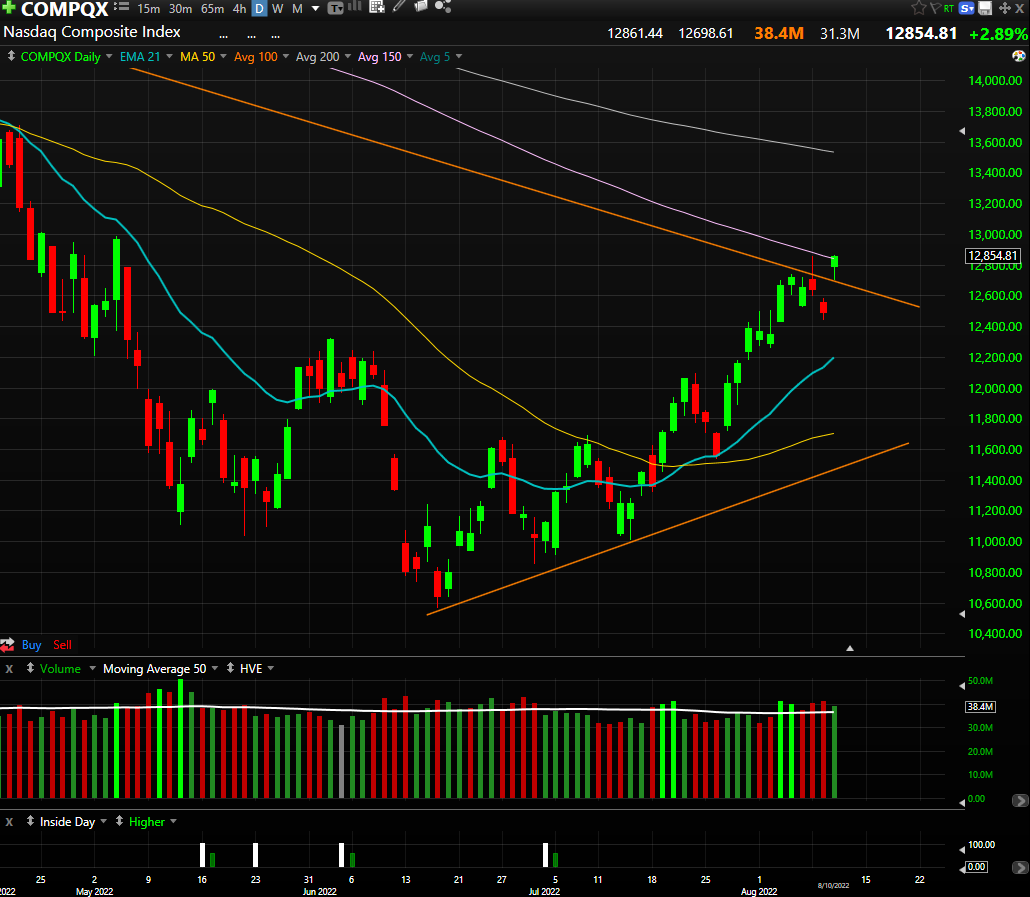The width and height of the screenshot is (1030, 897).
Task: Click the star favorite icon
Action: pyautogui.click(x=918, y=8)
